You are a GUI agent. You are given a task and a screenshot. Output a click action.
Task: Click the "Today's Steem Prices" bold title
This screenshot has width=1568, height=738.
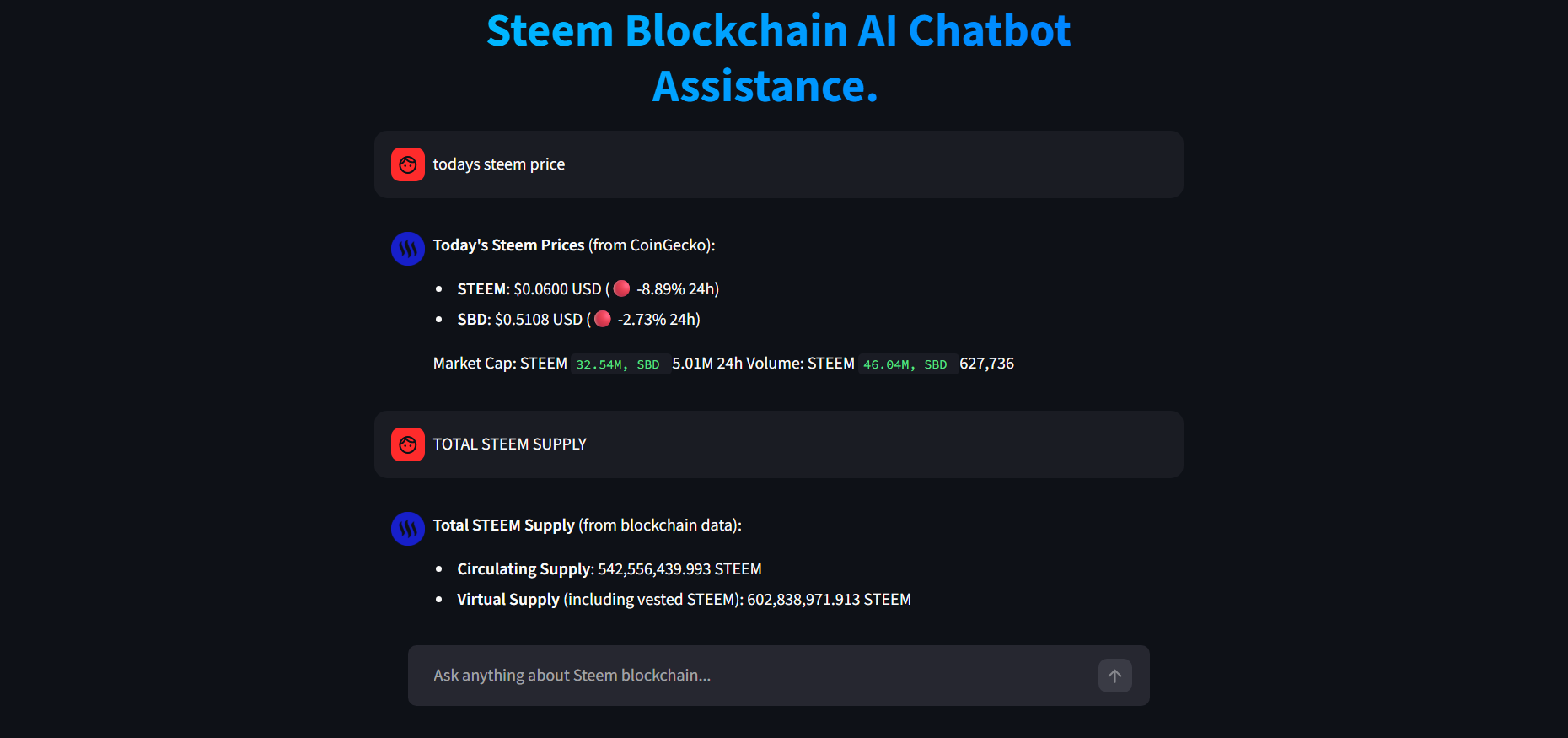[x=508, y=245]
